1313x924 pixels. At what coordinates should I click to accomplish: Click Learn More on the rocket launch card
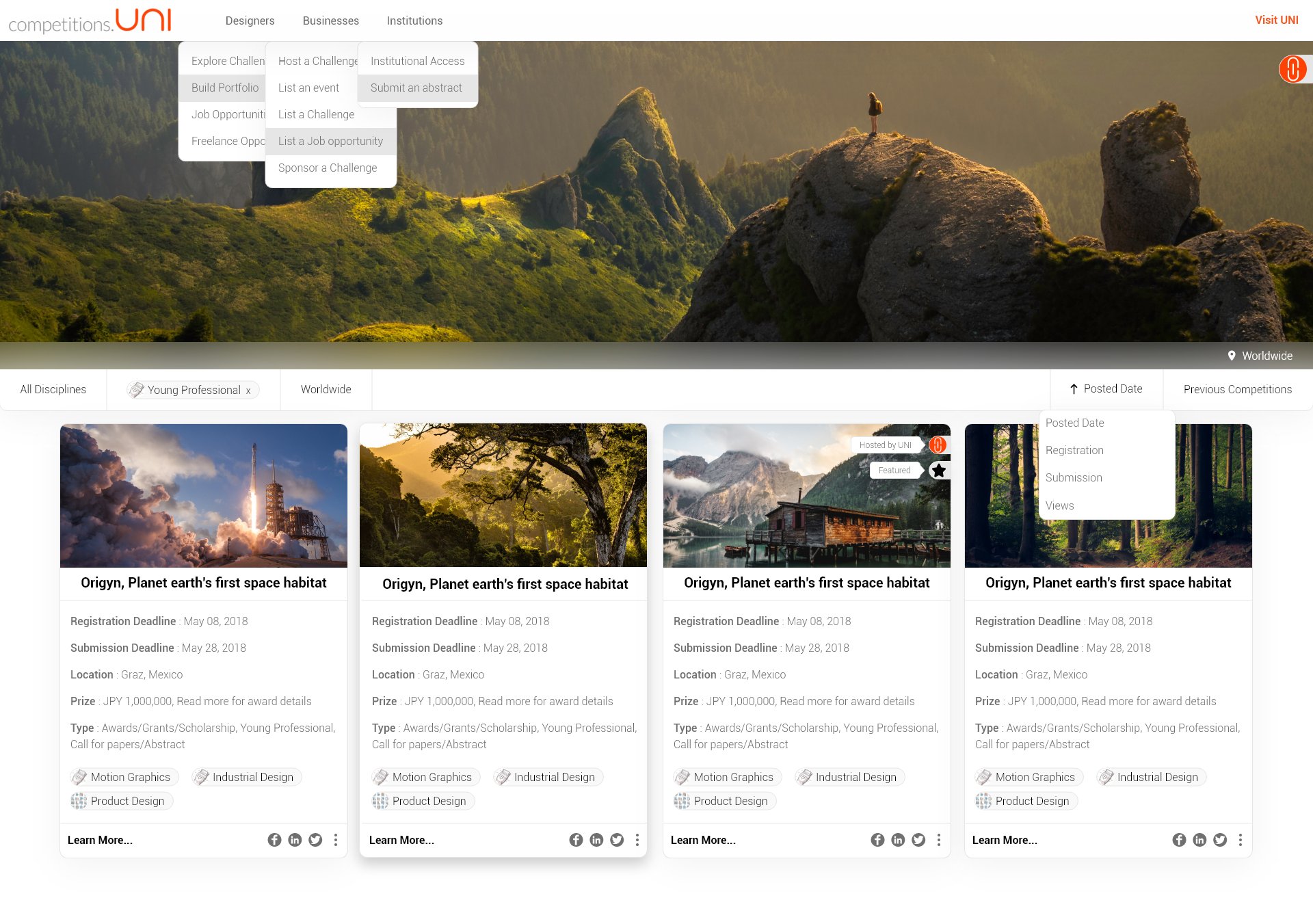pyautogui.click(x=100, y=840)
